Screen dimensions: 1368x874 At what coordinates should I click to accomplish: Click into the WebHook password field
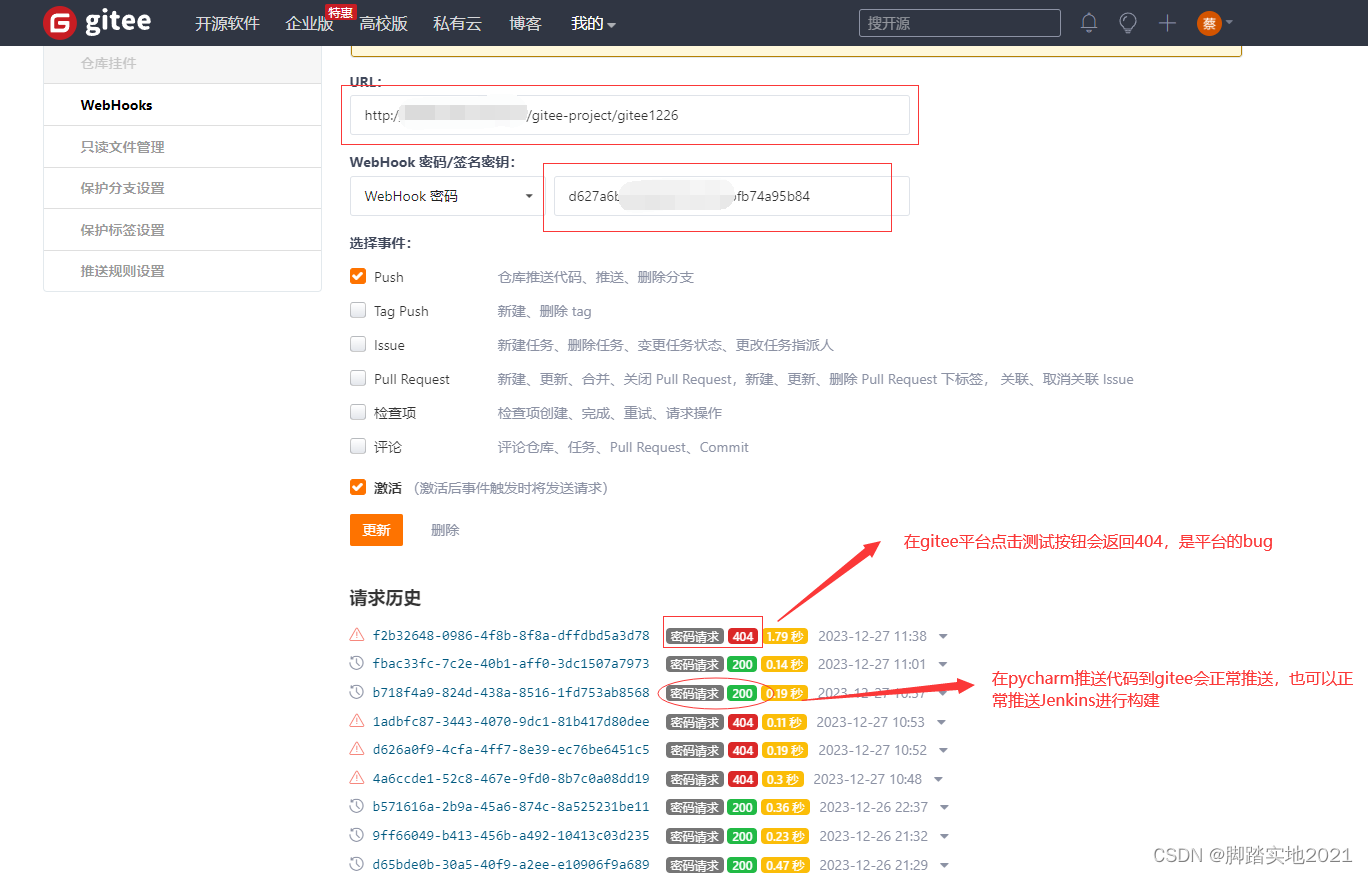tap(731, 196)
